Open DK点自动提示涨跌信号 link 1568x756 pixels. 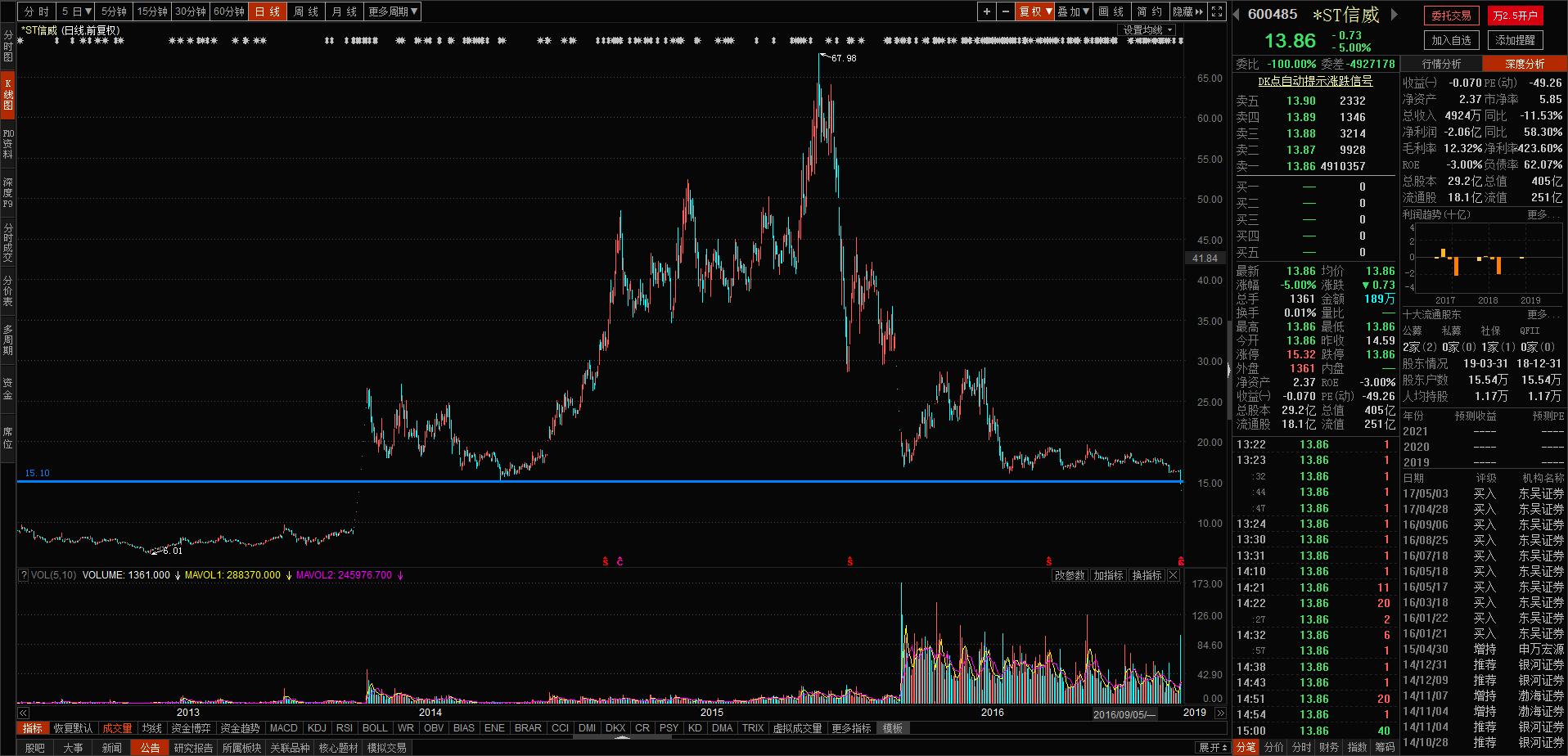1315,81
